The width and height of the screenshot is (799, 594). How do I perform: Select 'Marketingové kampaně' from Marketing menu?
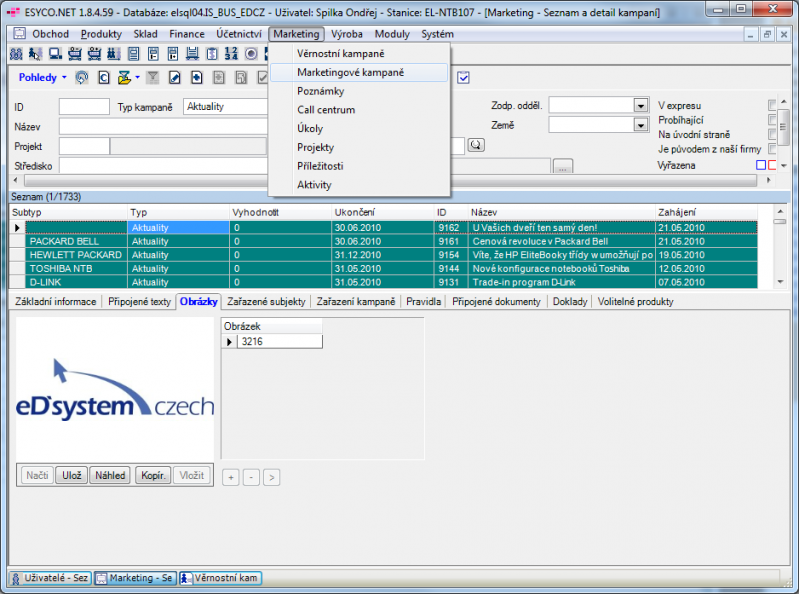click(x=350, y=72)
